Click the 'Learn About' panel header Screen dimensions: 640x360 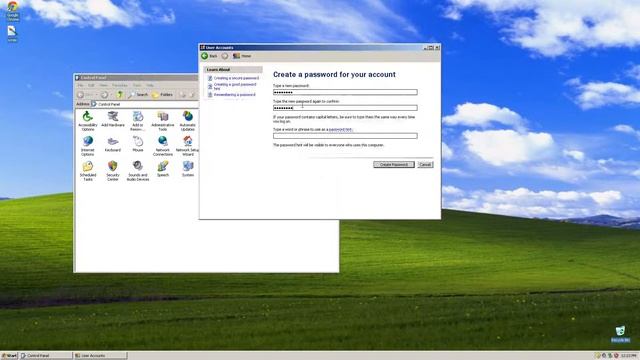point(233,70)
